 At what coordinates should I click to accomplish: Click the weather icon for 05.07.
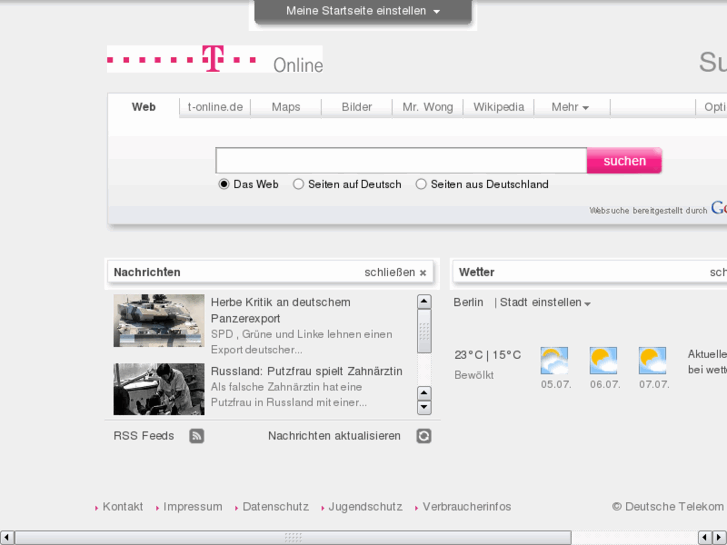tap(555, 360)
